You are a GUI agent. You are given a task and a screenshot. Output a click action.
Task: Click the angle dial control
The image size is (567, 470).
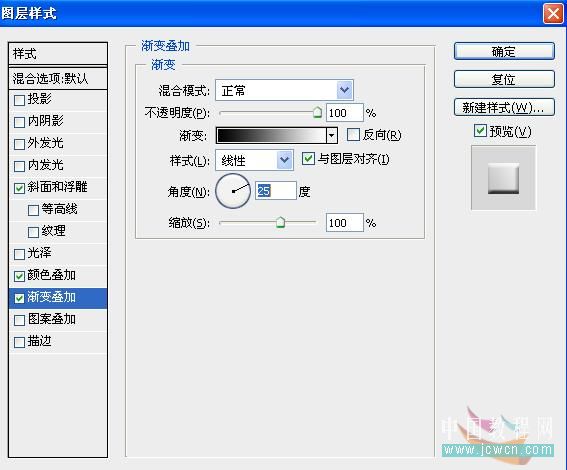point(233,191)
